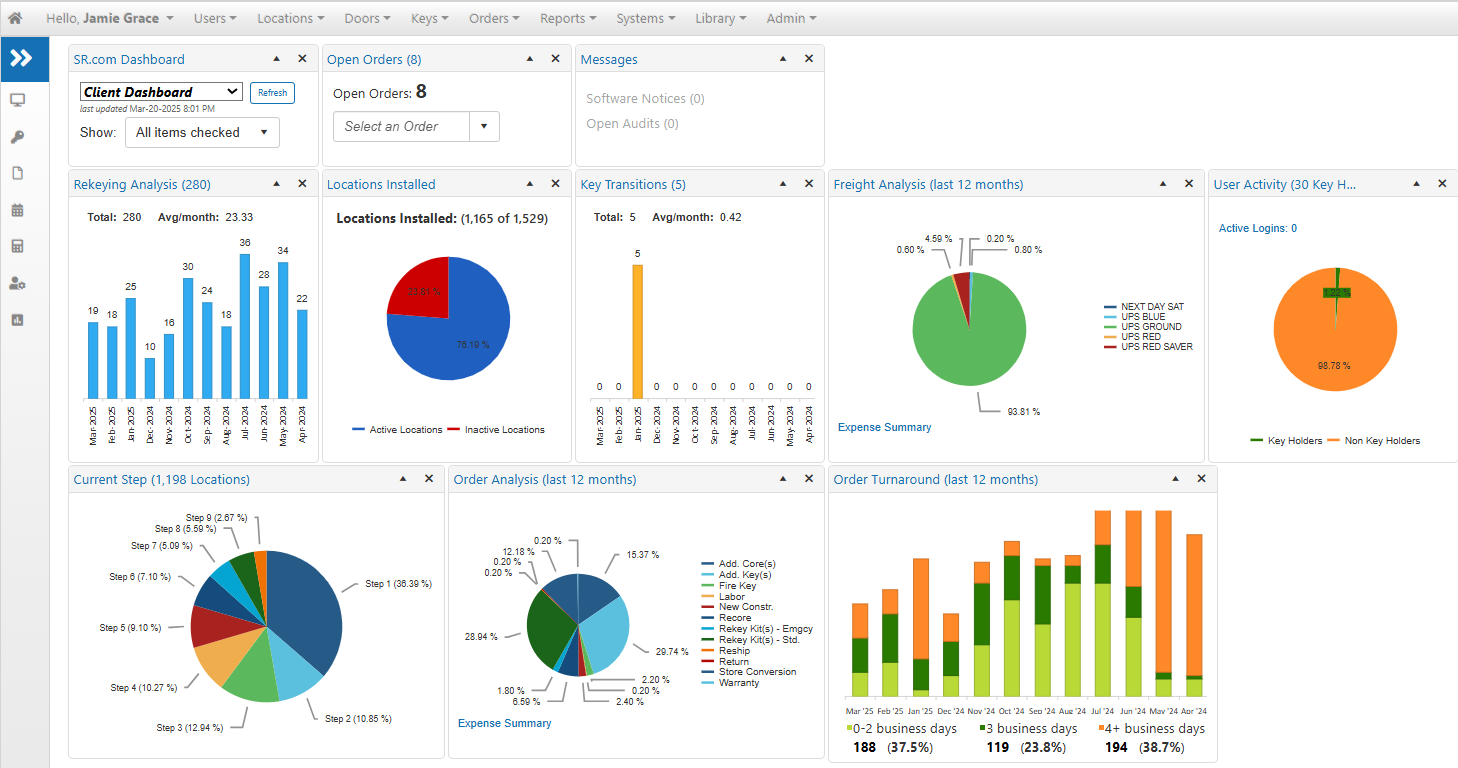Screen dimensions: 1458x768
Task: Expand the Show 'All items checked' dropdown
Action: tap(202, 132)
